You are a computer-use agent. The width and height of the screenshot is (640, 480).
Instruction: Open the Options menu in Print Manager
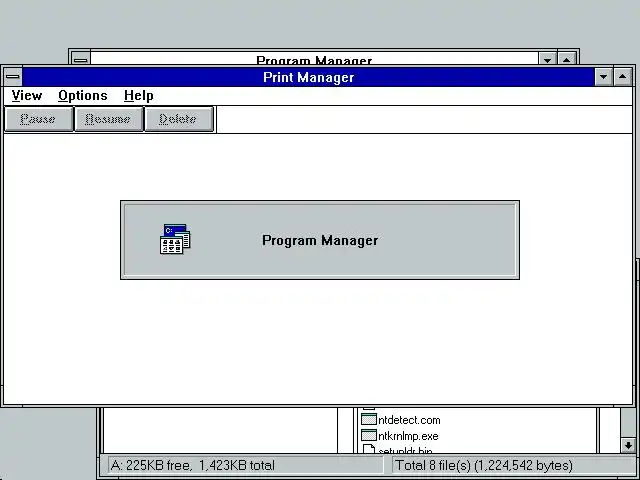tap(83, 96)
